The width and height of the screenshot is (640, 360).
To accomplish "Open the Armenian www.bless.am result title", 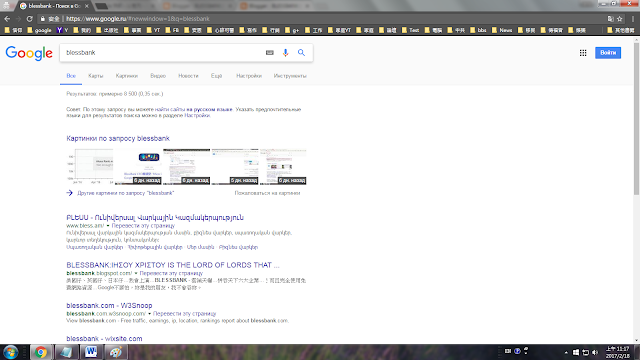I will (155, 218).
